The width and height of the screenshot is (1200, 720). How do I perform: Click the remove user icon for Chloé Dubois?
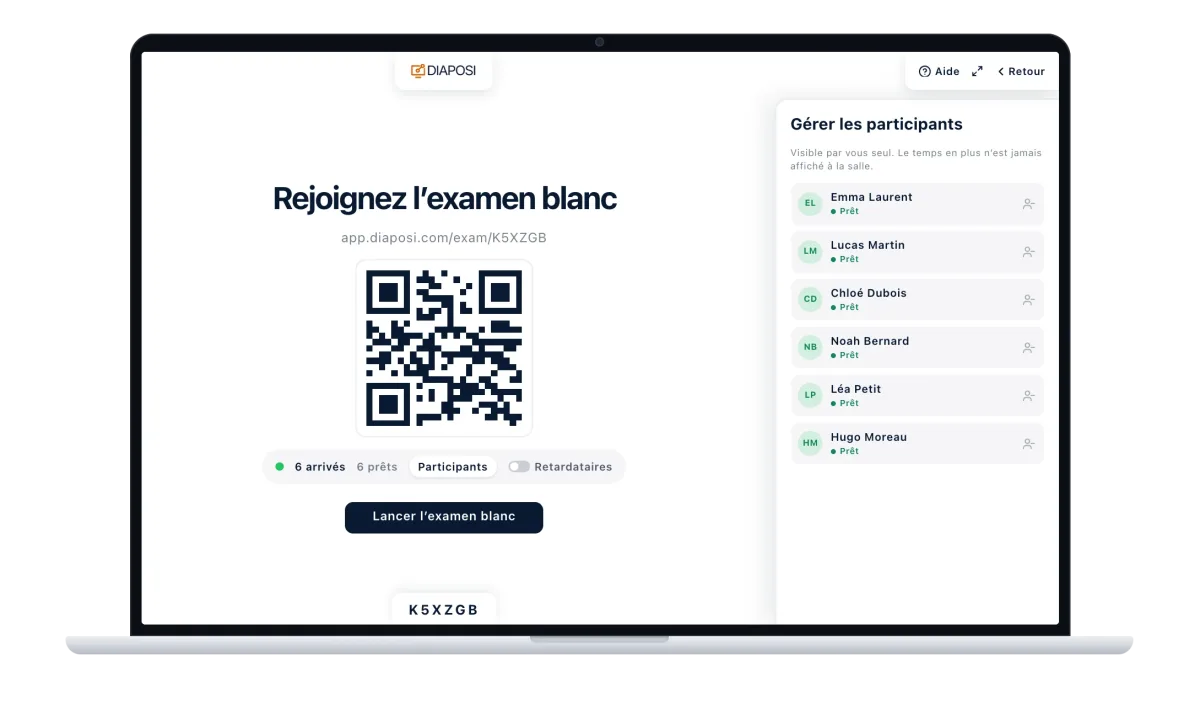(x=1028, y=300)
